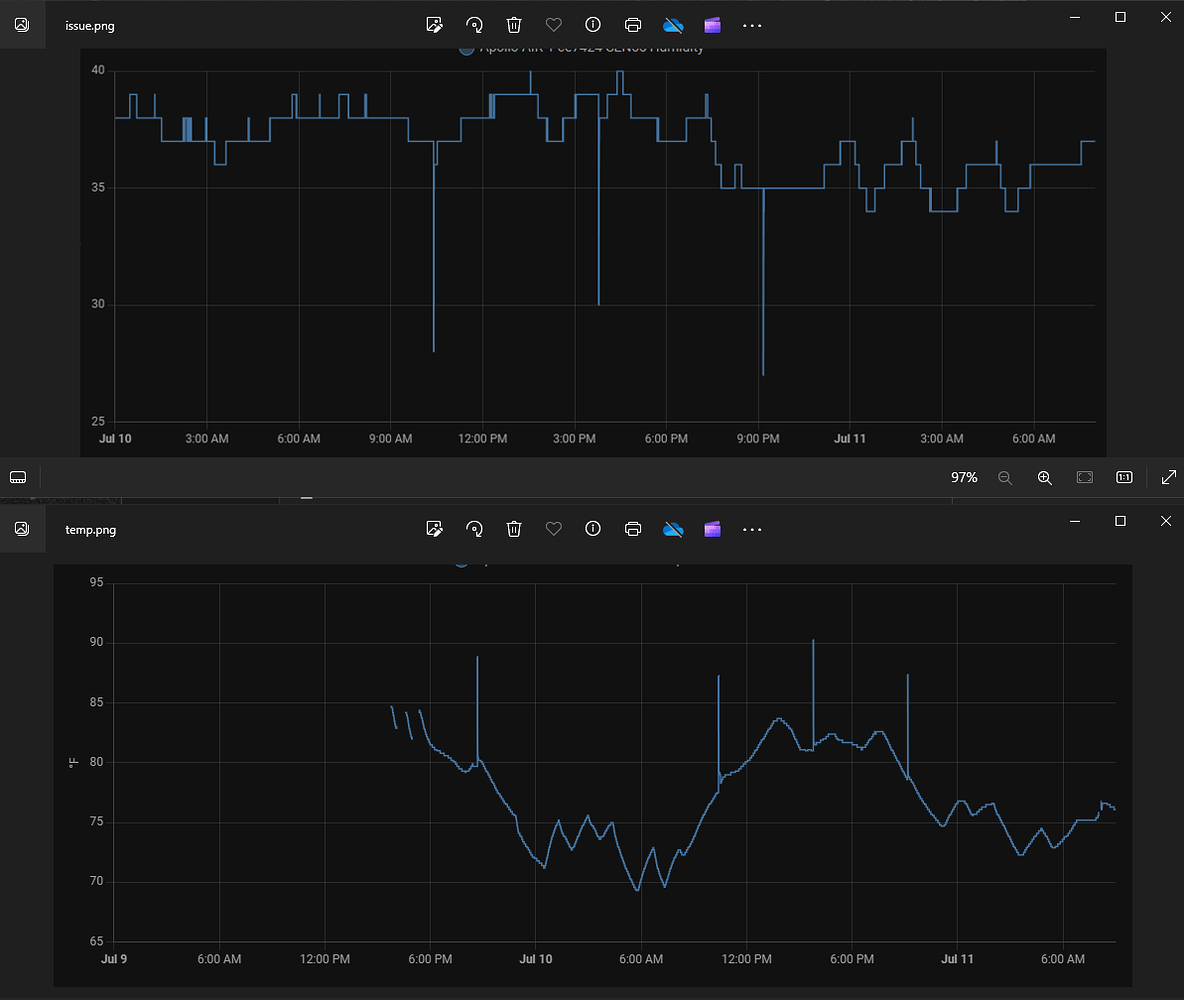This screenshot has width=1184, height=1000.
Task: Toggle the filmstrip at the bottom left
Action: coord(18,477)
